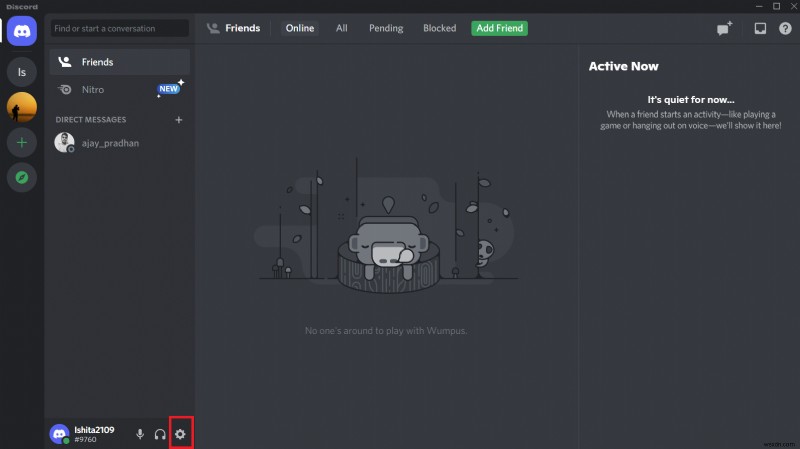Toggle microphone mute
Screen dimensions: 800x449
(x=140, y=434)
